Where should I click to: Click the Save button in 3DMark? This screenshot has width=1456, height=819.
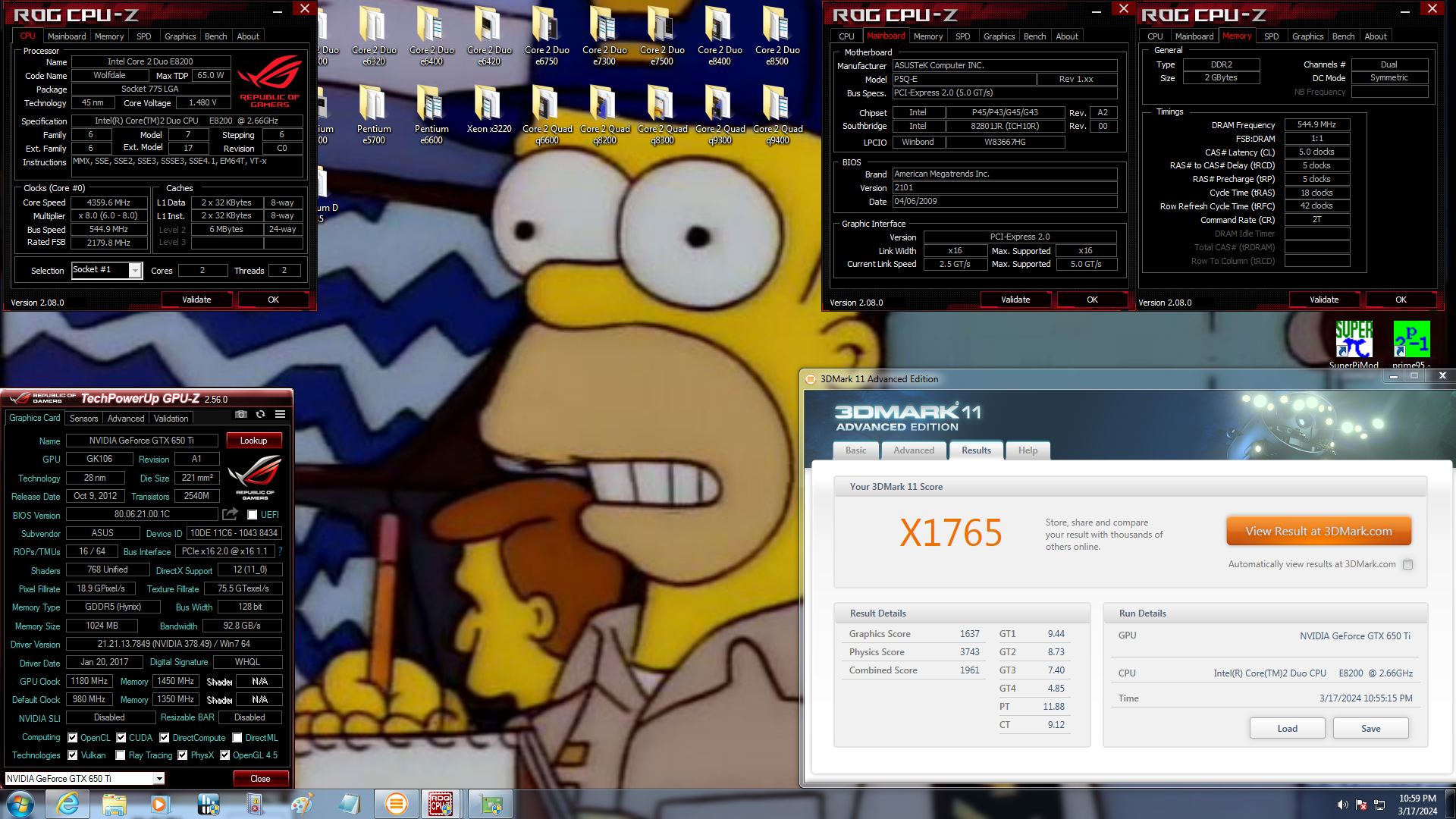[x=1371, y=728]
